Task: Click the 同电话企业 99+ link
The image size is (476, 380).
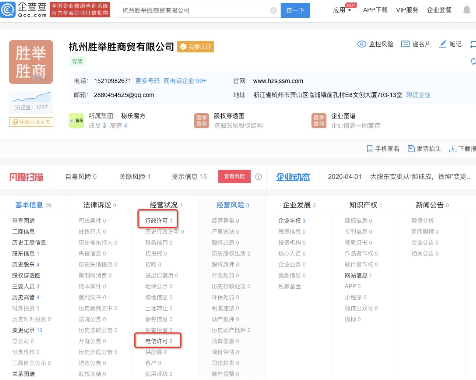Action: (x=185, y=81)
